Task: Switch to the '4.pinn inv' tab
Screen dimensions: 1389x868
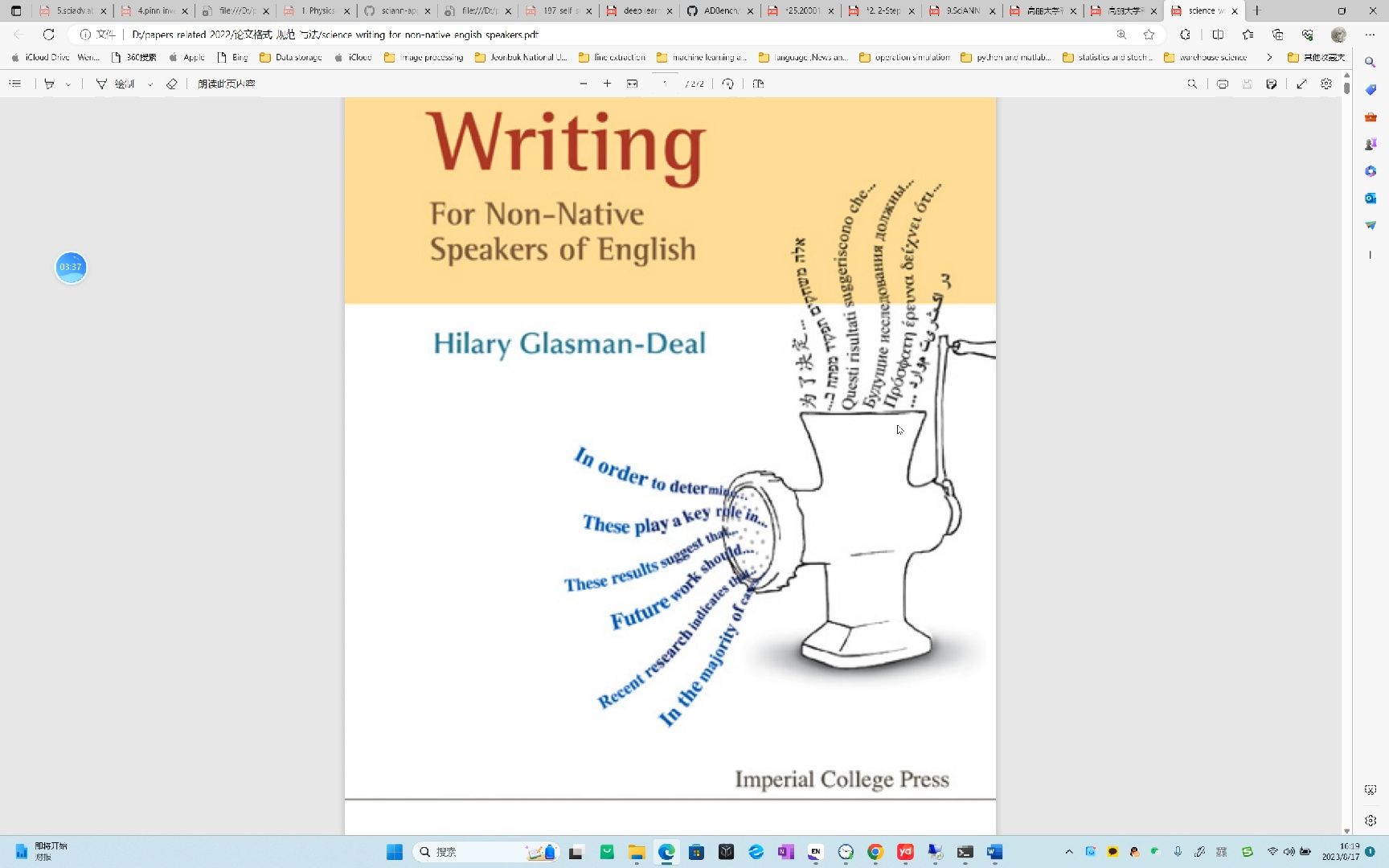Action: [x=154, y=10]
